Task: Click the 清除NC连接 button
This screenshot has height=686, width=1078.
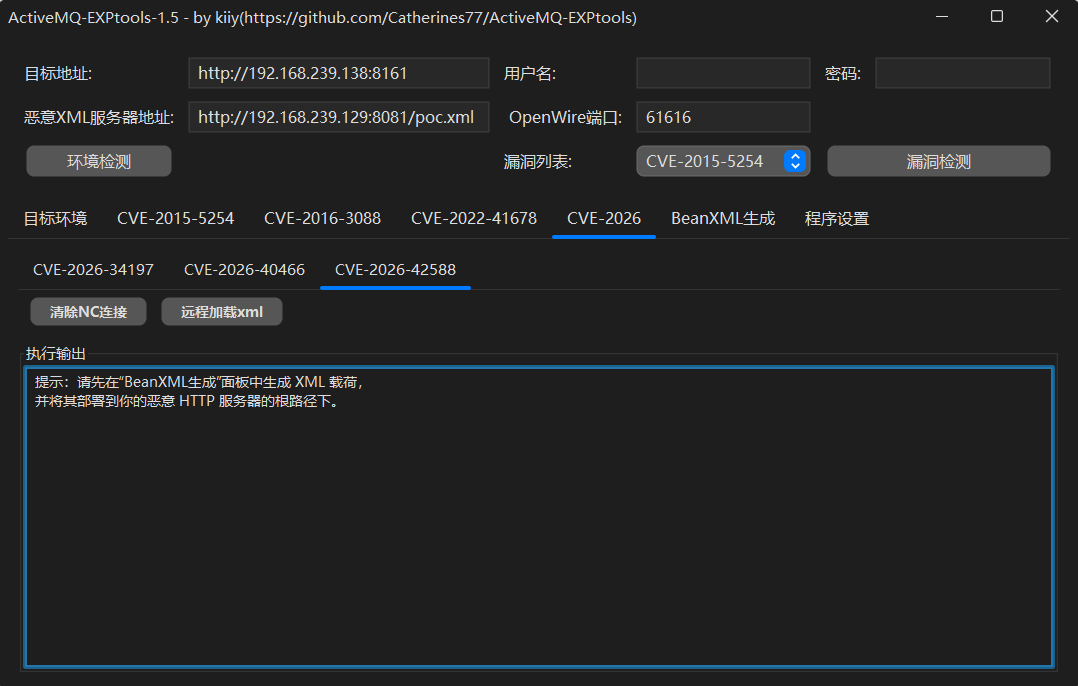Action: point(89,312)
